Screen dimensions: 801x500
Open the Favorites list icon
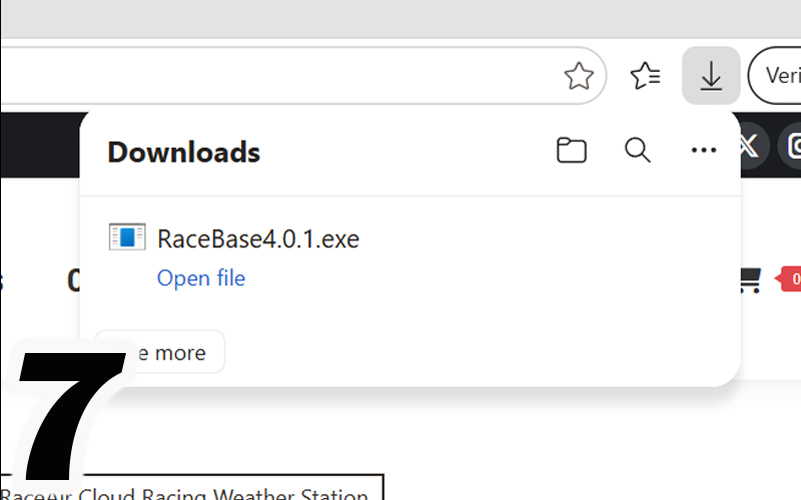[x=645, y=76]
